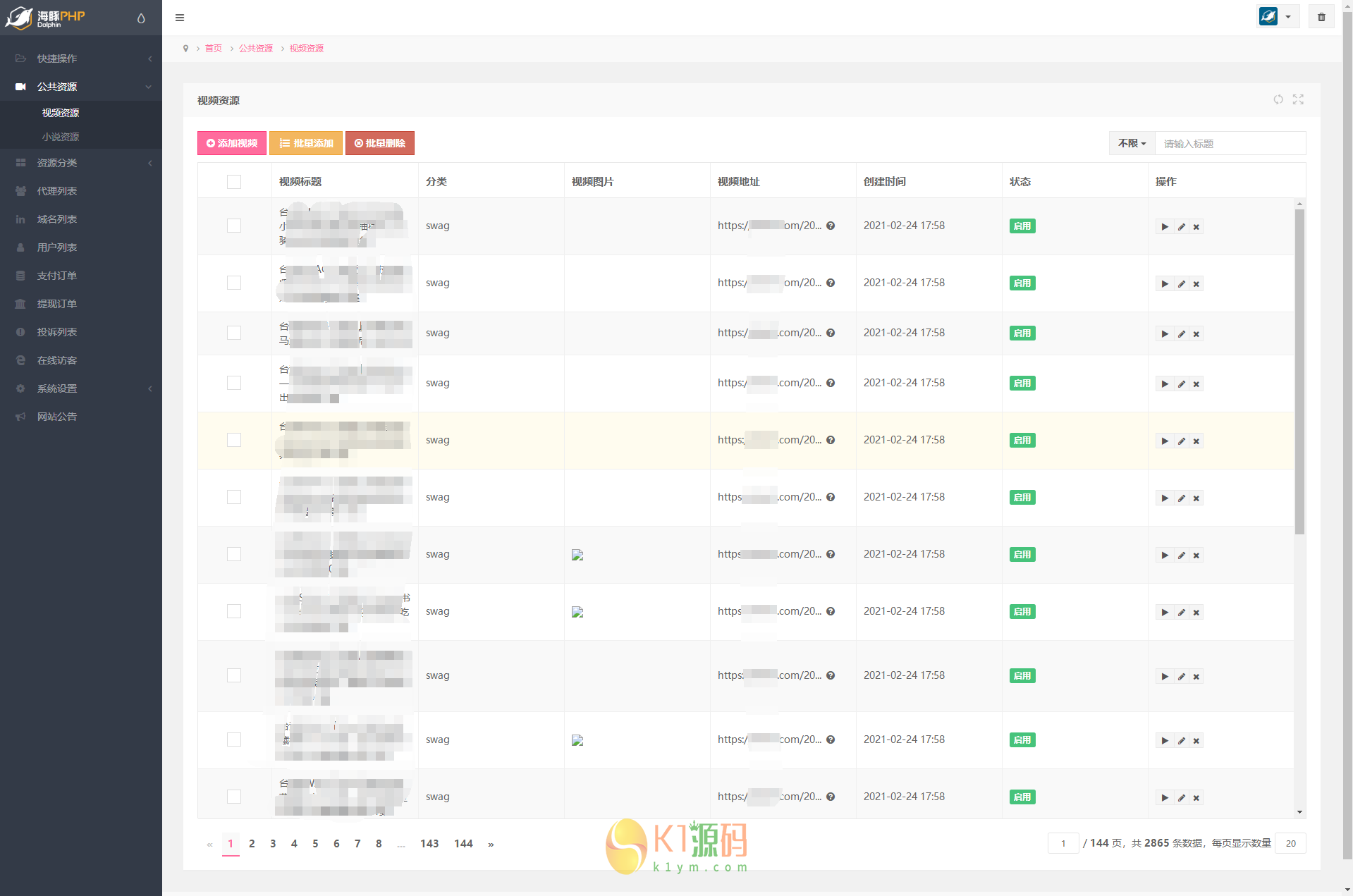Toggle the select-all checkbox in table header
This screenshot has height=896, width=1353.
point(234,182)
